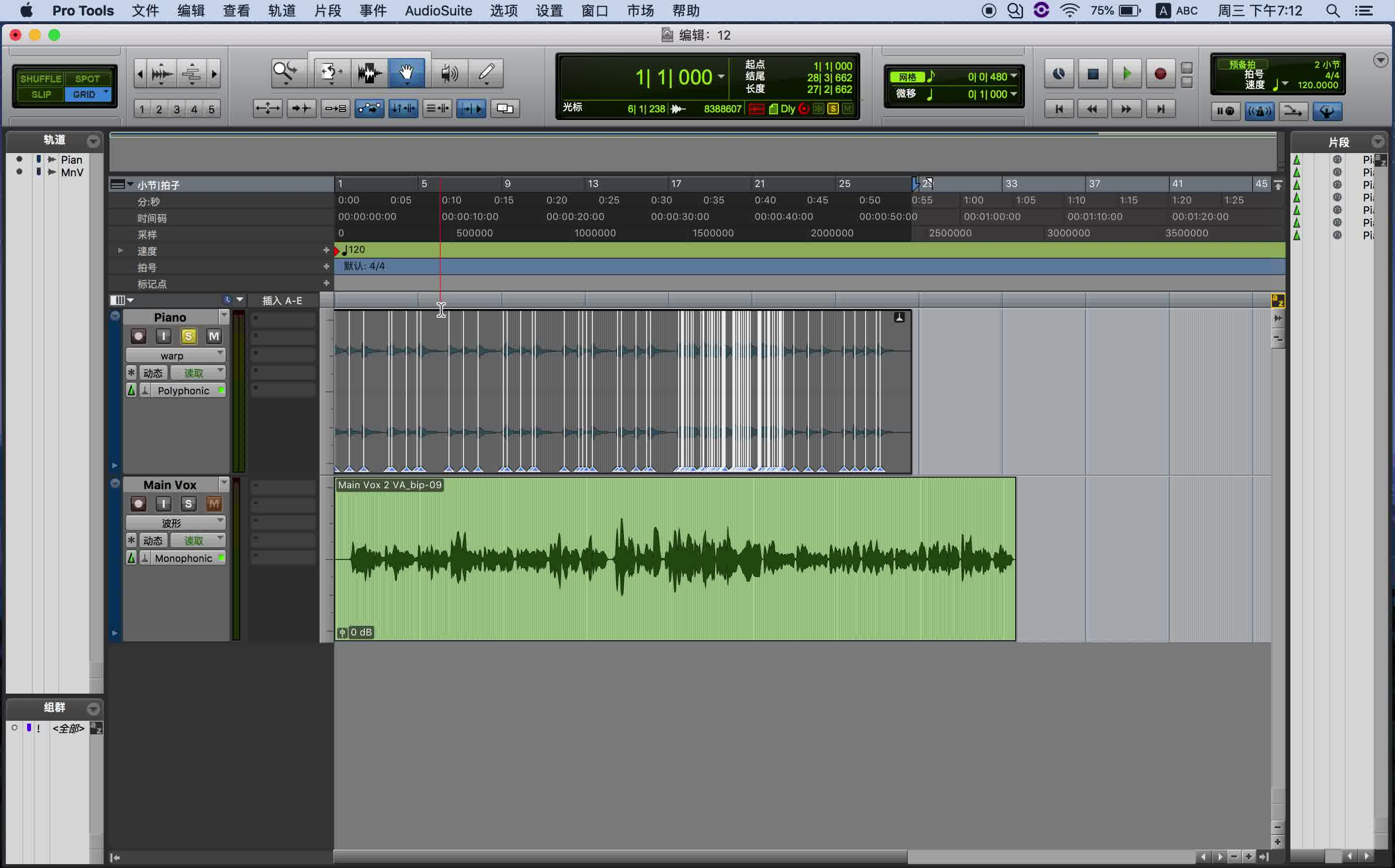The image size is (1395, 868).
Task: Select the Zoomer tool
Action: tap(285, 73)
